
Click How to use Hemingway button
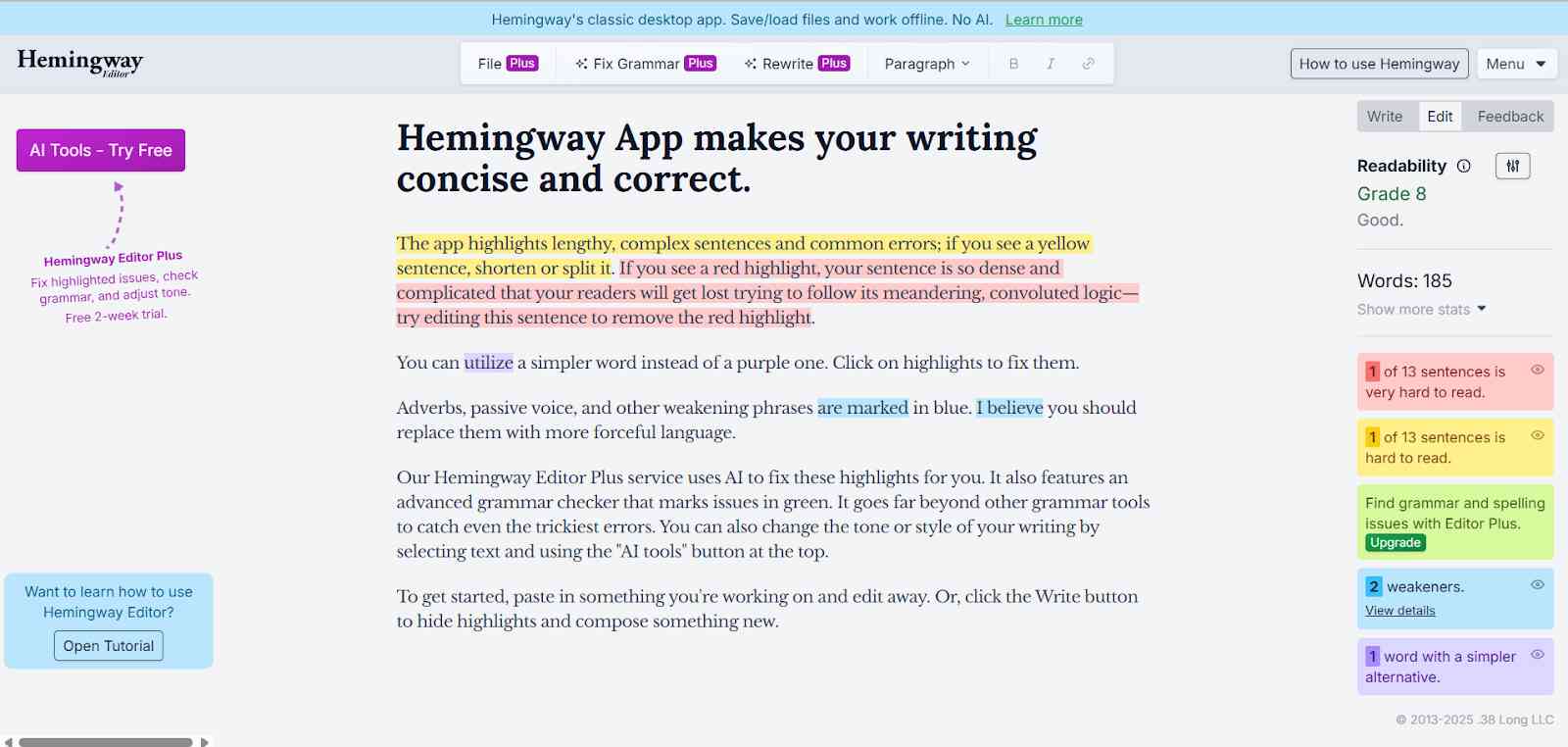point(1379,64)
